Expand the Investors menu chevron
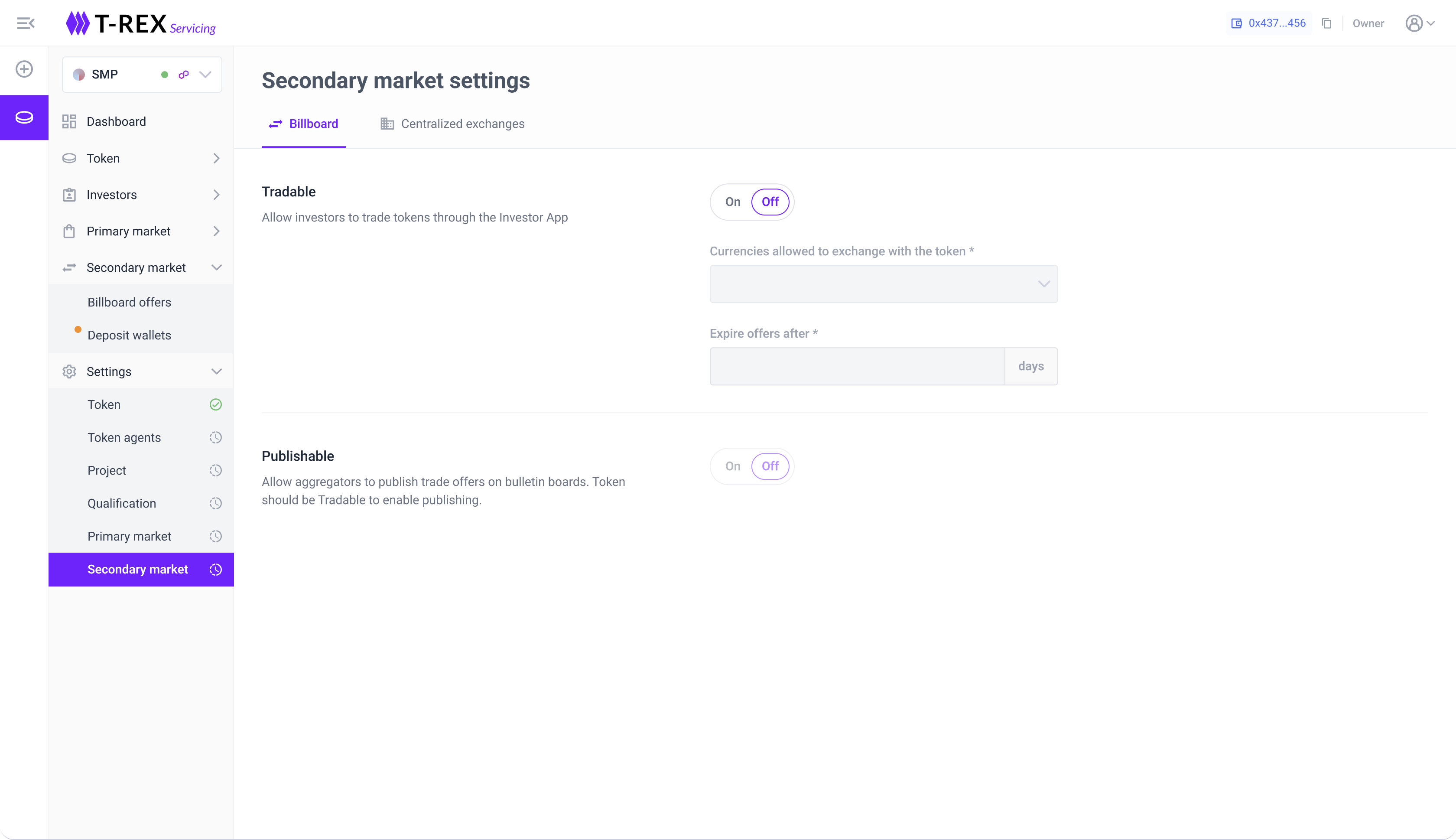 pyautogui.click(x=216, y=195)
